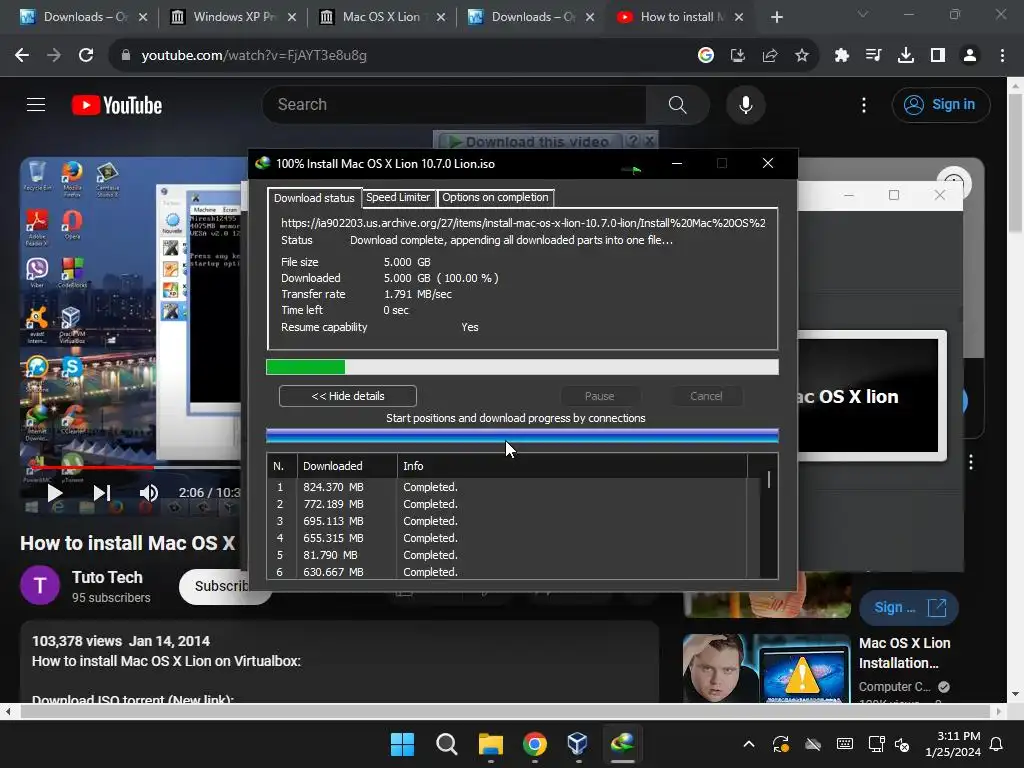Click the Chrome address bar URL
The height and width of the screenshot is (768, 1024).
[254, 56]
